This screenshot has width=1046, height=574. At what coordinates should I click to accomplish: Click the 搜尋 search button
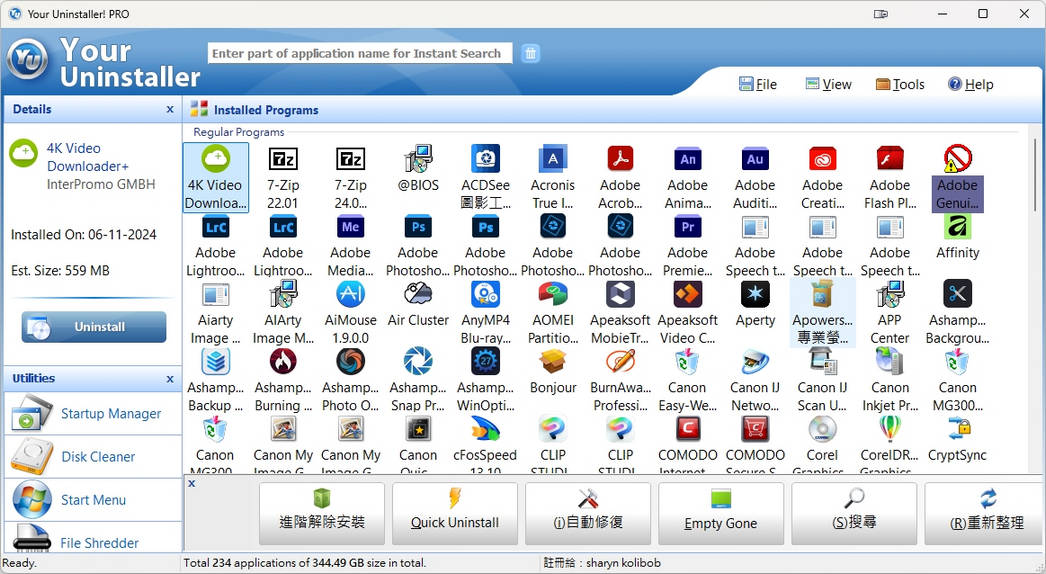854,513
